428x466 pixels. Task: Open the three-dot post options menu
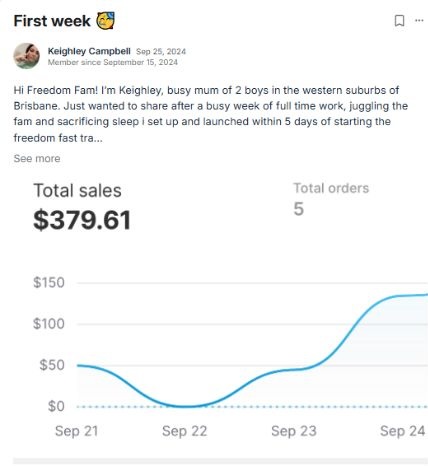coord(419,21)
